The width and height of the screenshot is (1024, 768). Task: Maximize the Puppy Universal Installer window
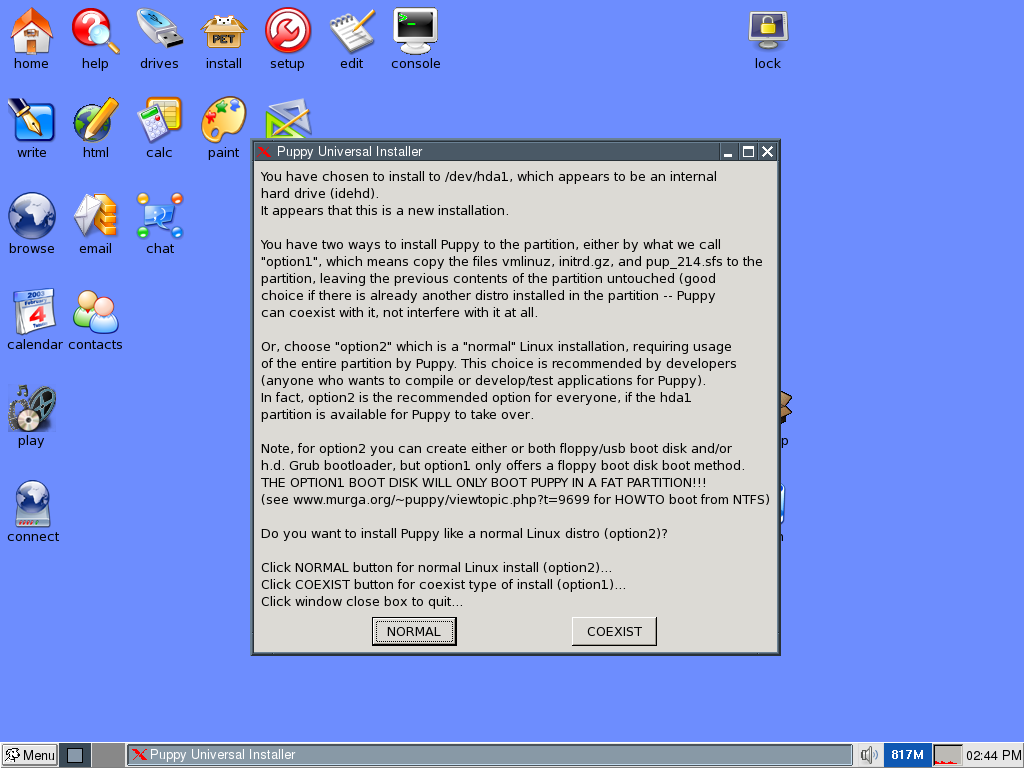point(748,152)
